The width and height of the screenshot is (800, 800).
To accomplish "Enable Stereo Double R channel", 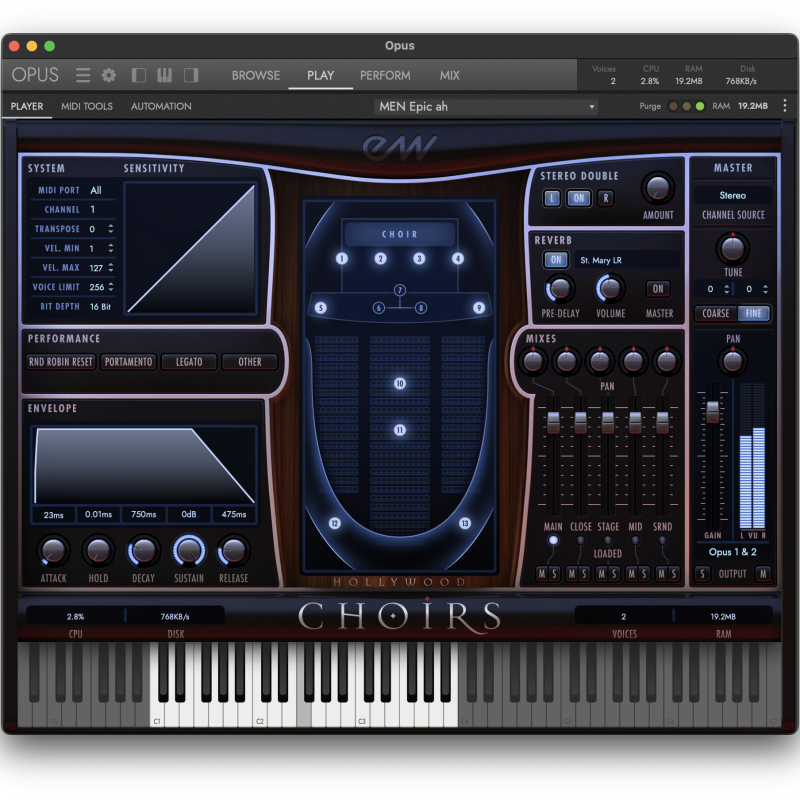I will [x=606, y=198].
